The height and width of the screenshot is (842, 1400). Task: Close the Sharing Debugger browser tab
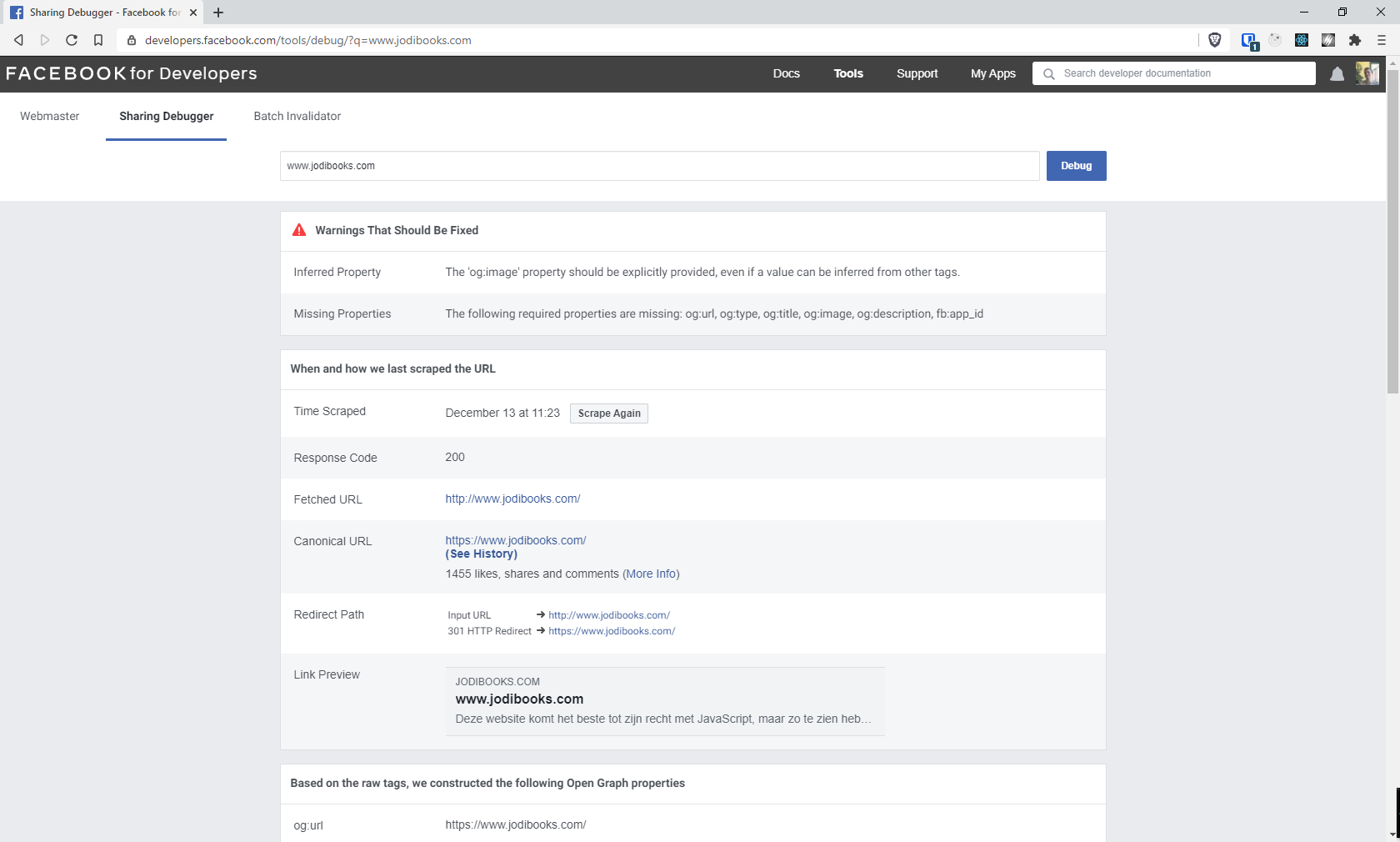pos(193,13)
